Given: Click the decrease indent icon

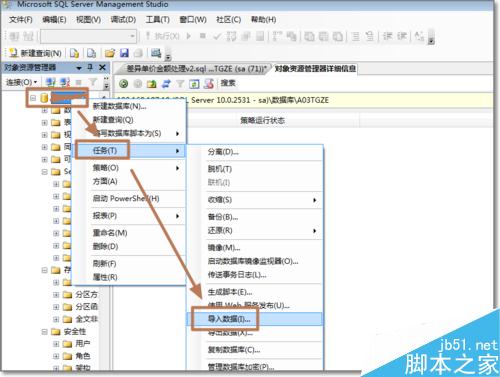Looking at the screenshot, I should point(387,36).
